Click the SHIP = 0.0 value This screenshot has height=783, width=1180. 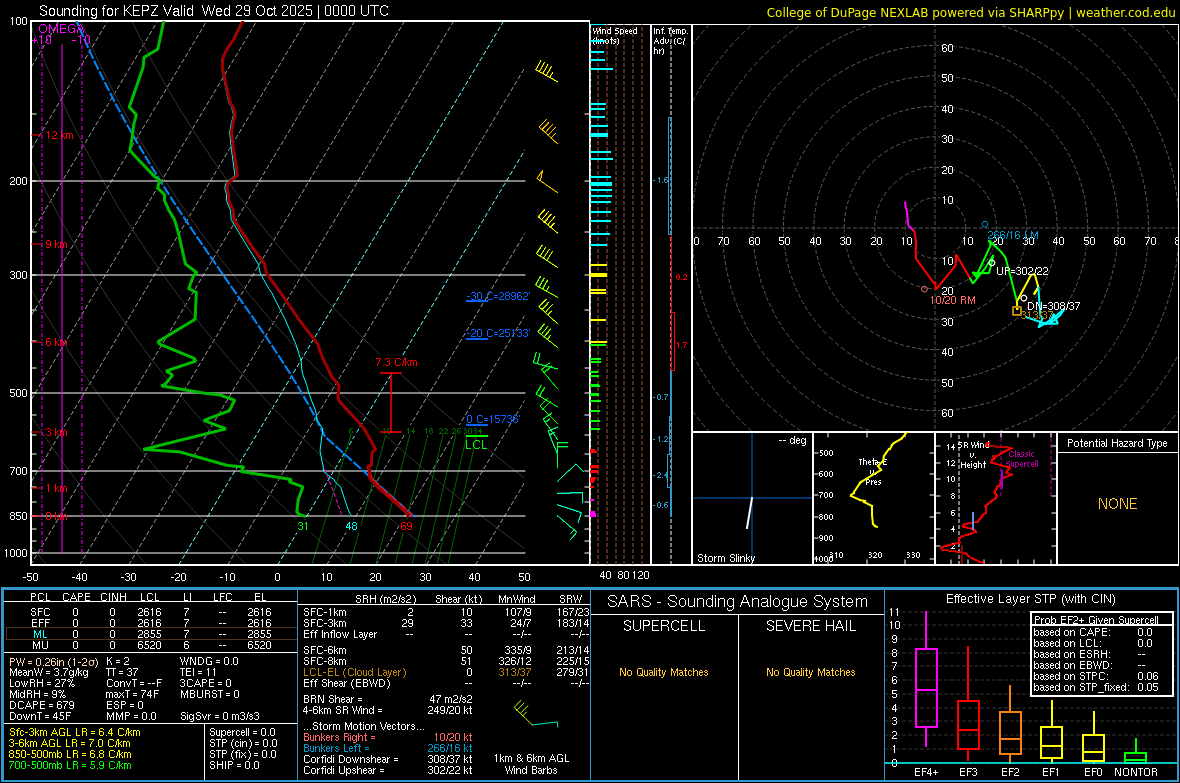(x=234, y=765)
